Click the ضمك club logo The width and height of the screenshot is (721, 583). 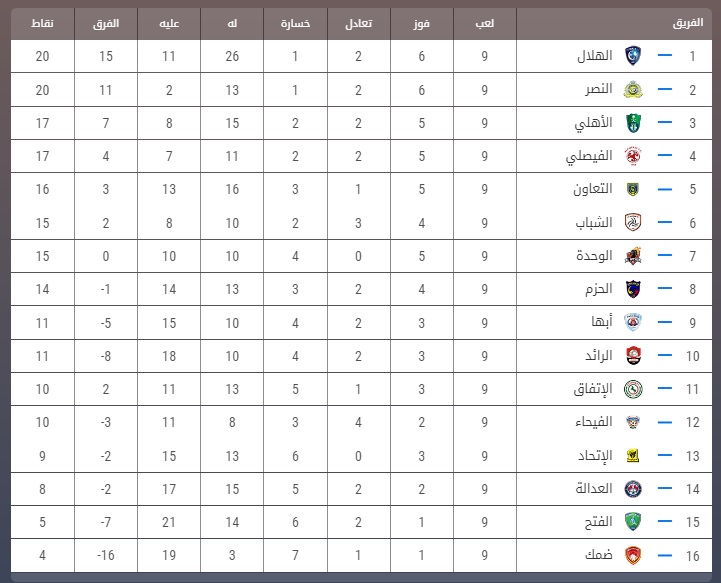click(x=633, y=555)
